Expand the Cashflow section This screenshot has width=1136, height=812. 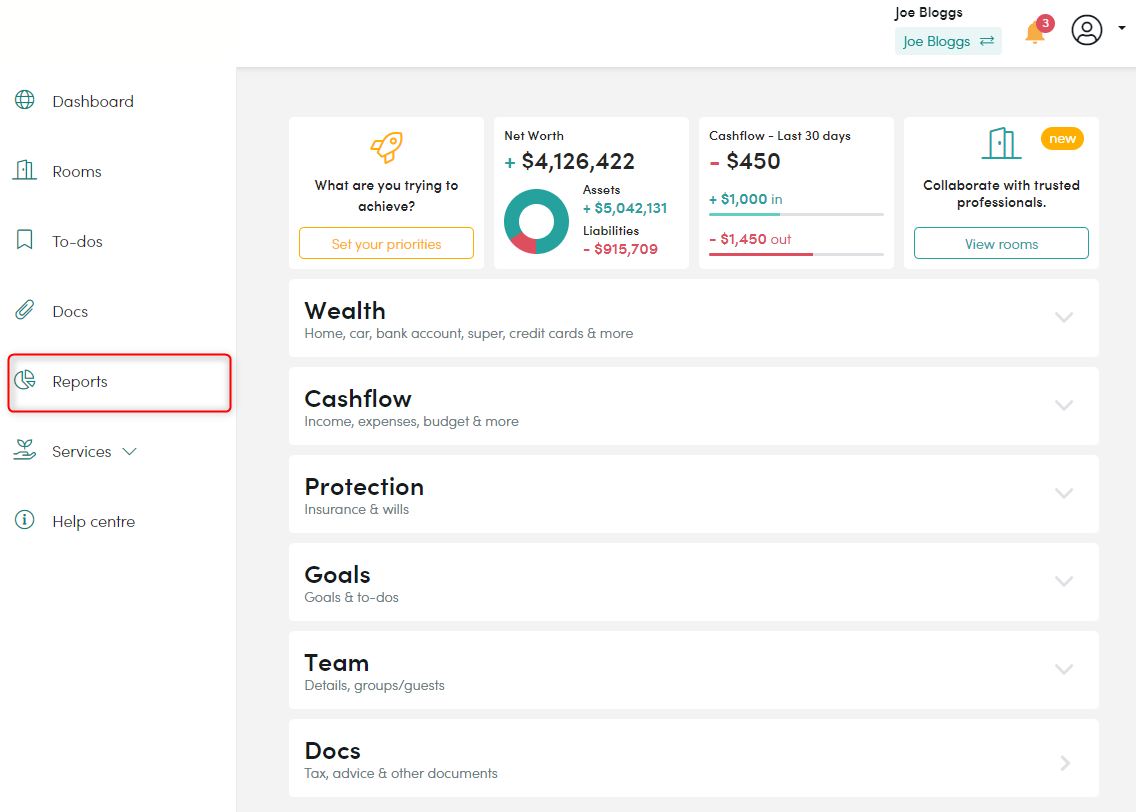[x=1064, y=405]
